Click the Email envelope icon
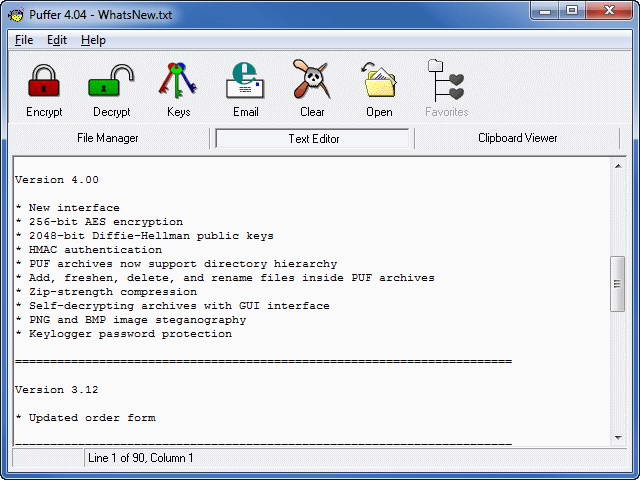Viewport: 640px width, 480px height. [x=245, y=80]
